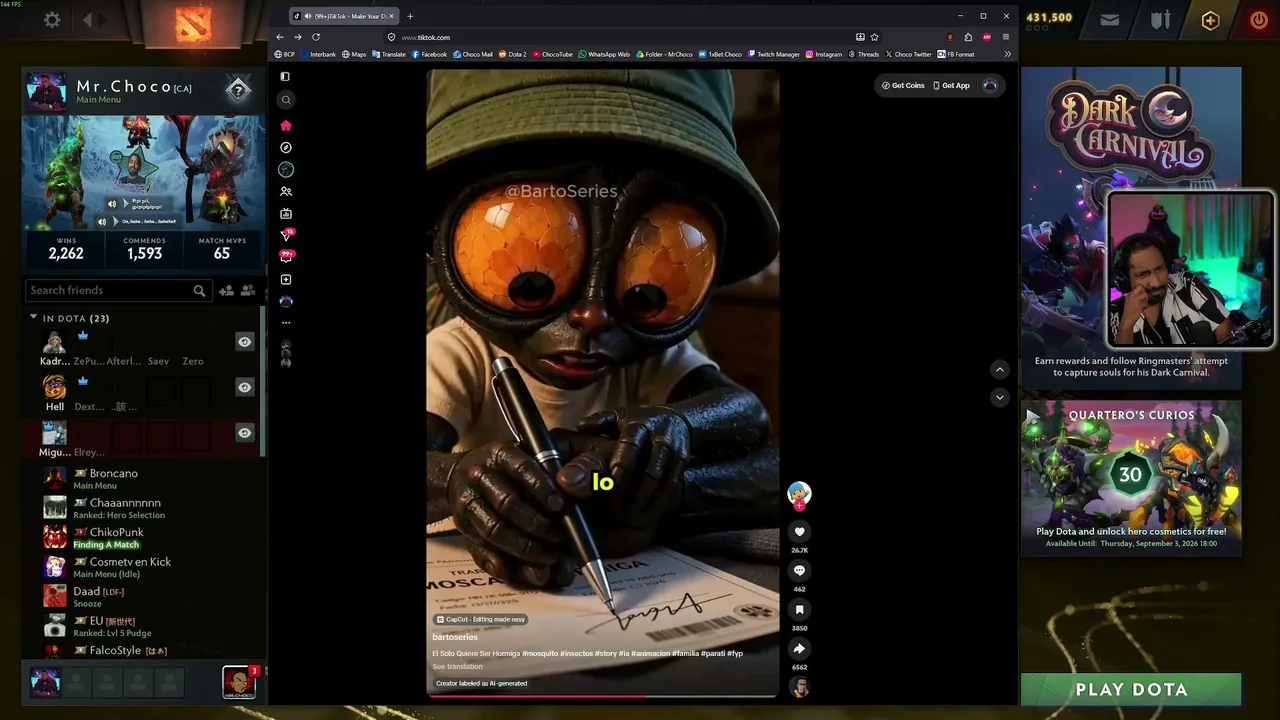
Task: Open the help question mark badge
Action: (x=238, y=91)
